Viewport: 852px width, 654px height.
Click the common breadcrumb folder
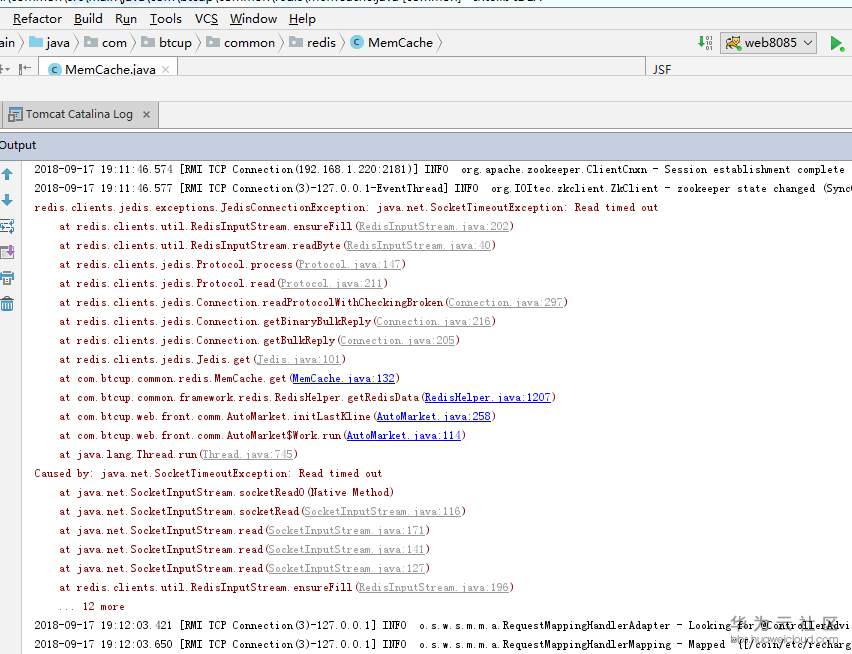pos(241,43)
